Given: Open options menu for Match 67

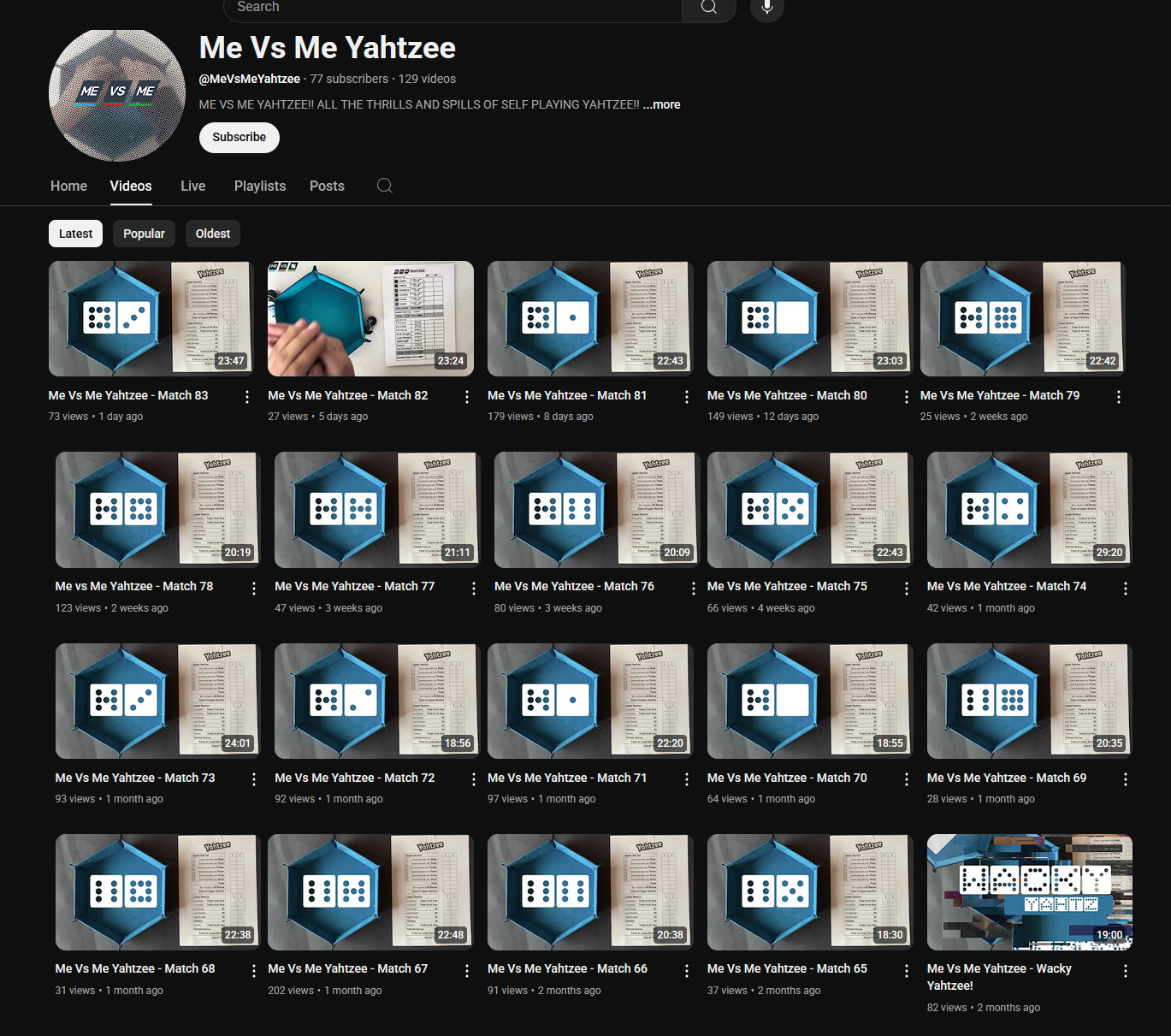Looking at the screenshot, I should pos(467,971).
